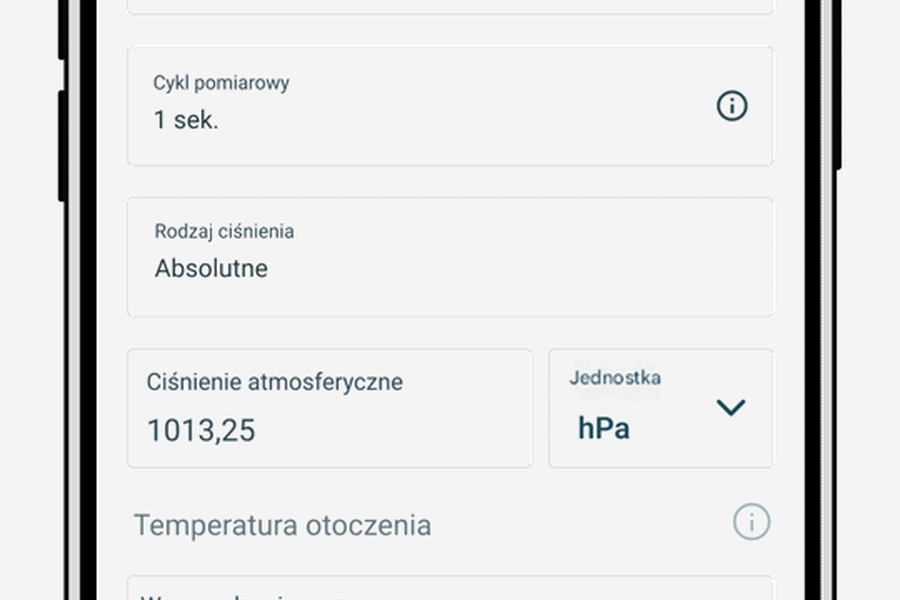Image resolution: width=900 pixels, height=600 pixels.
Task: Click the Jednostka label
Action: pos(616,378)
